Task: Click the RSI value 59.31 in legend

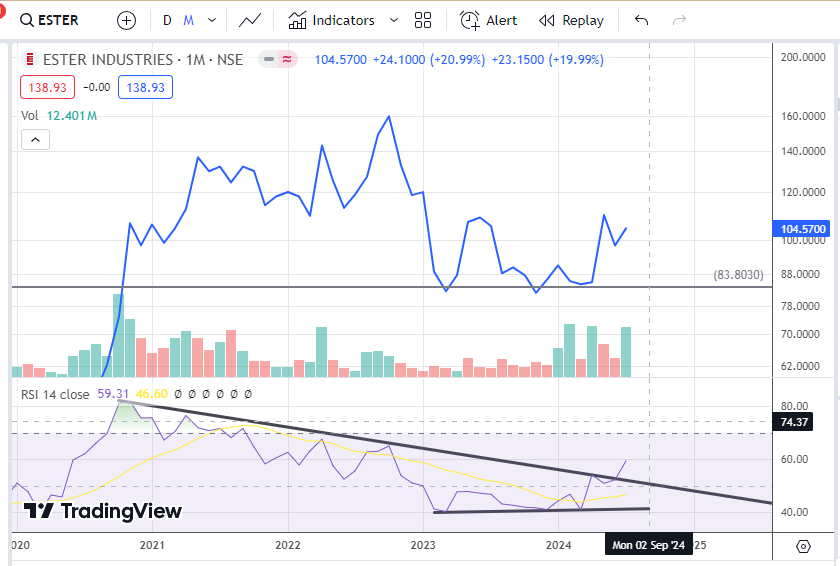Action: tap(113, 394)
